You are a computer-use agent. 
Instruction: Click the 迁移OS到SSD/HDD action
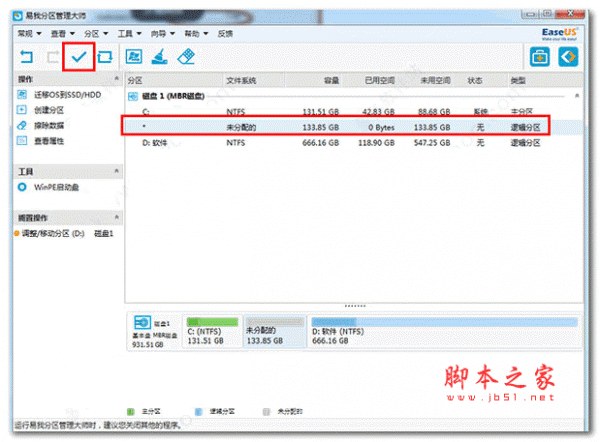[x=68, y=95]
